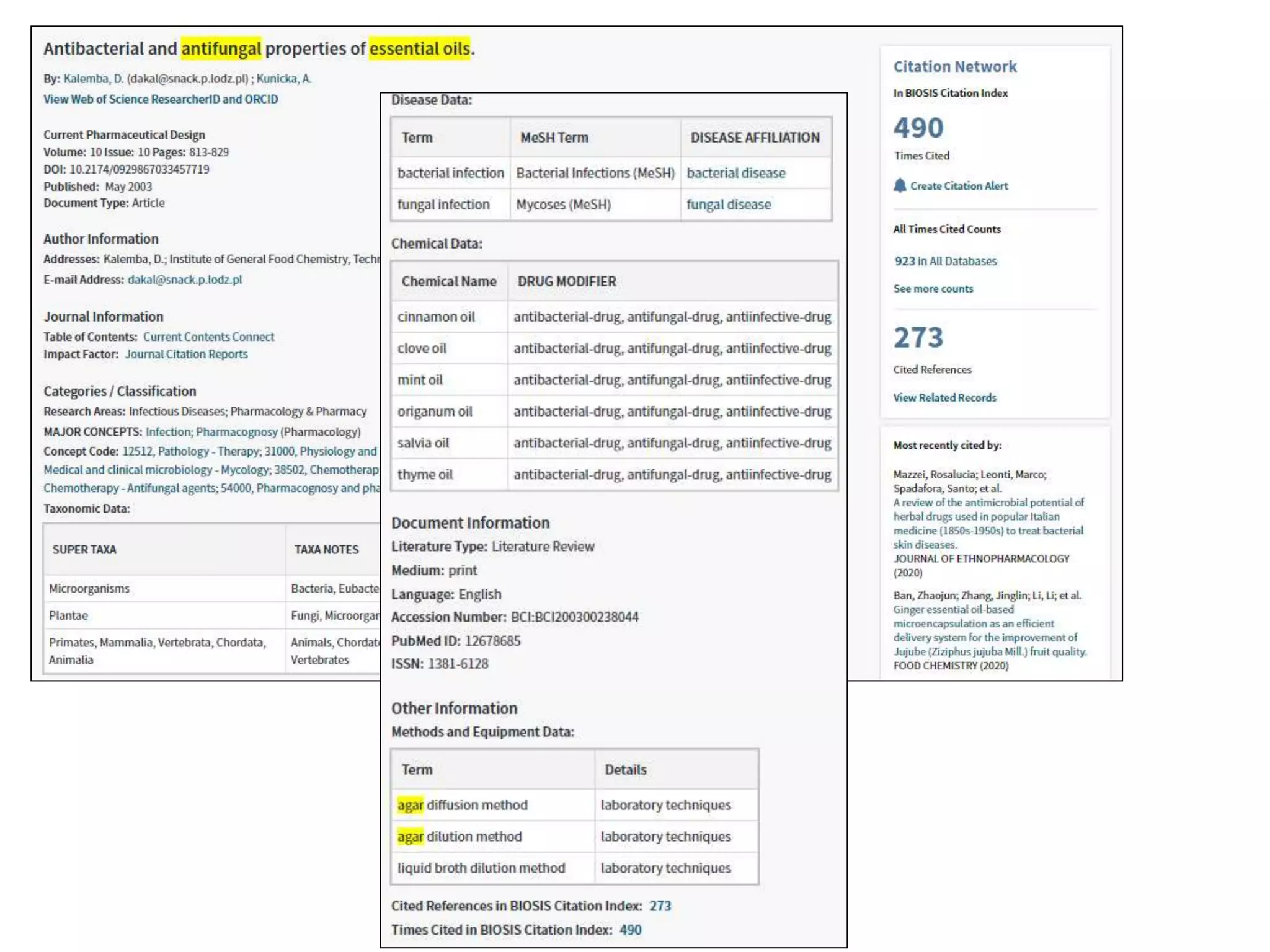Click fungal disease affiliation link
Screen dimensions: 1270x952
(x=729, y=205)
